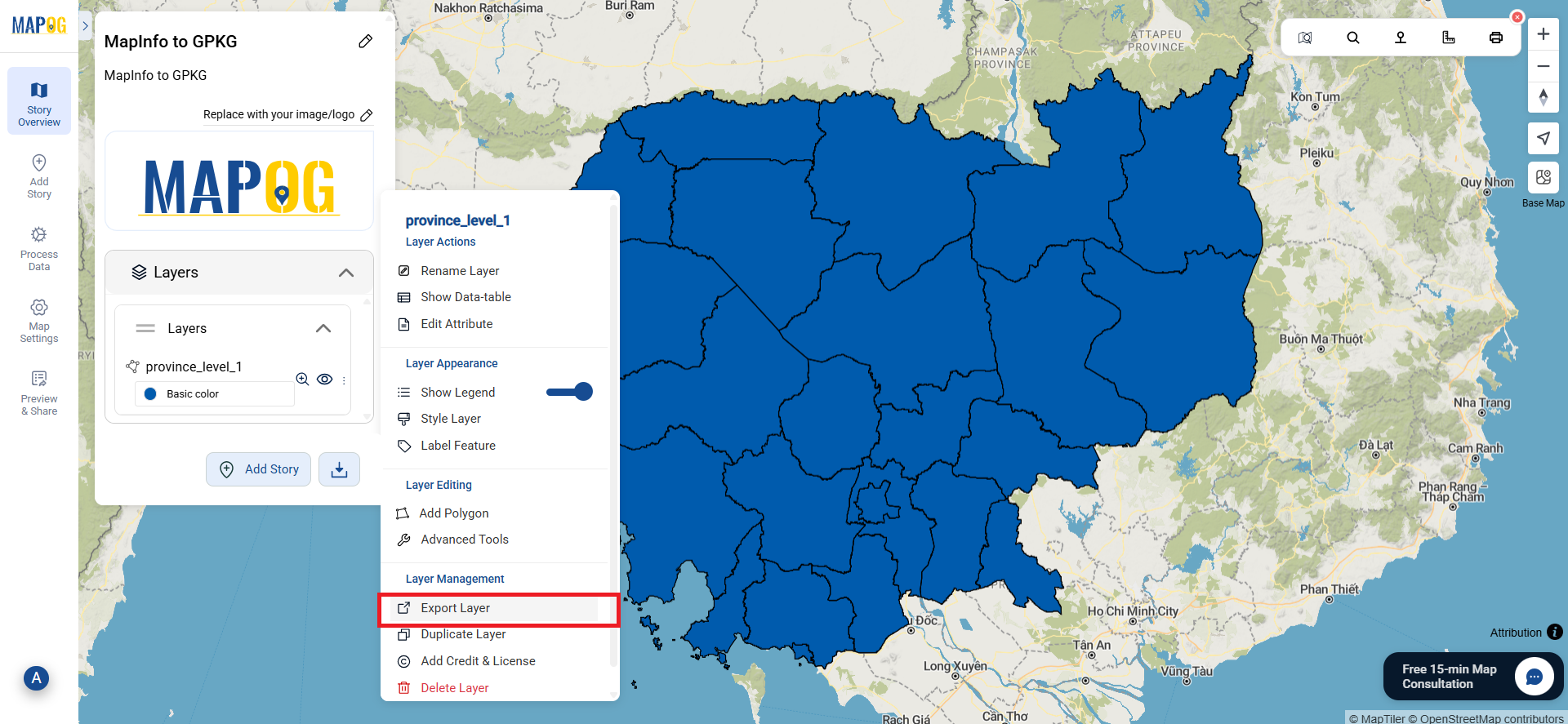Viewport: 1568px width, 724px height.
Task: Expand the sidebar with the arrow next to logo
Action: coord(85,26)
